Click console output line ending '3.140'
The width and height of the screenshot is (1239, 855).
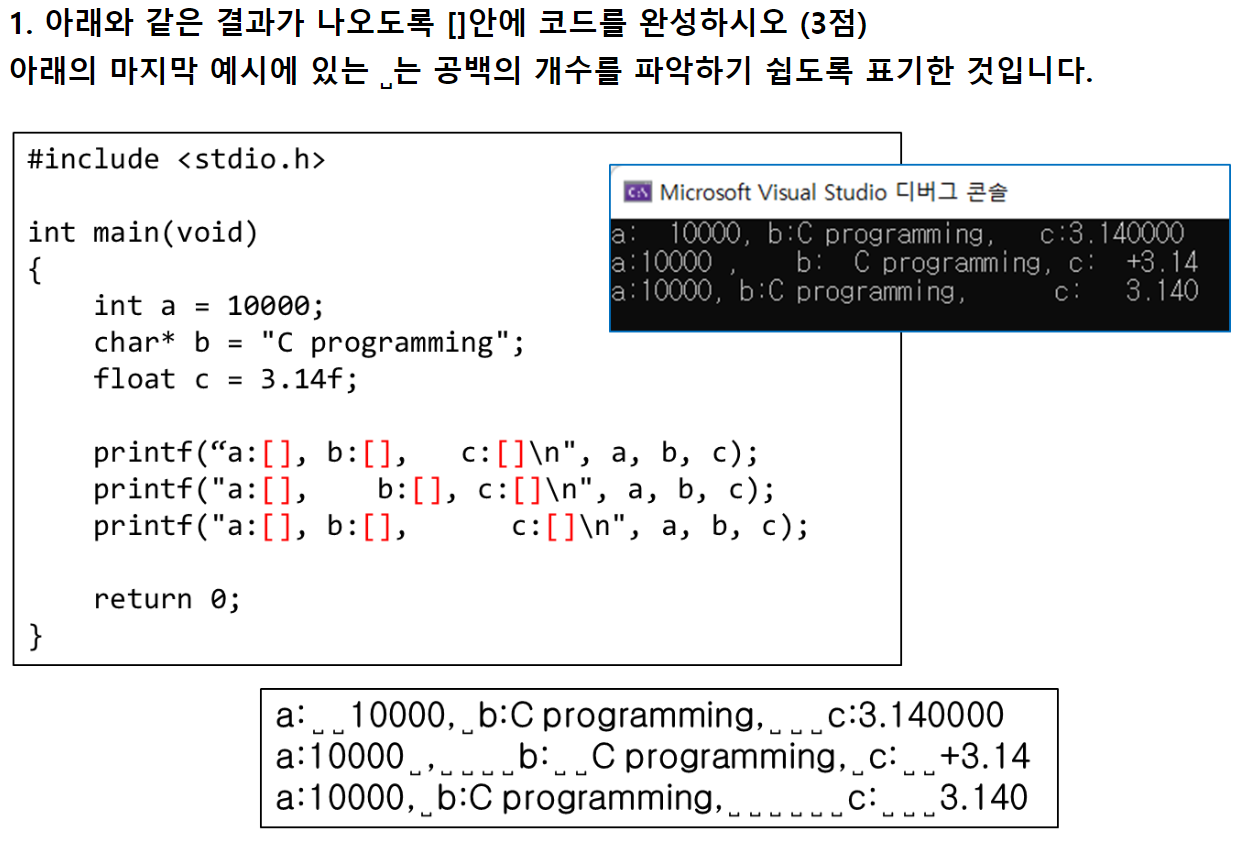(x=905, y=291)
